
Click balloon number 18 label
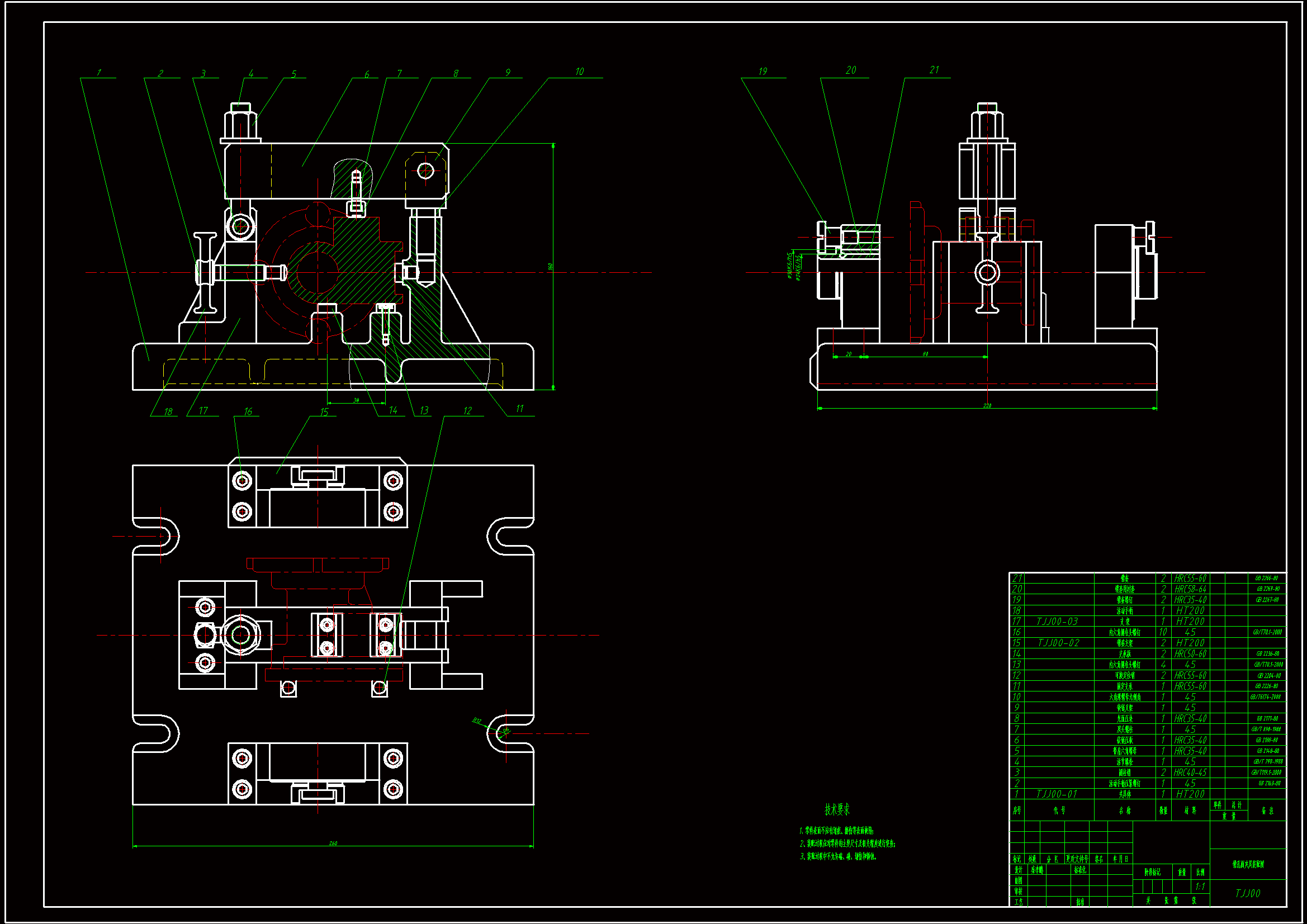click(x=168, y=411)
